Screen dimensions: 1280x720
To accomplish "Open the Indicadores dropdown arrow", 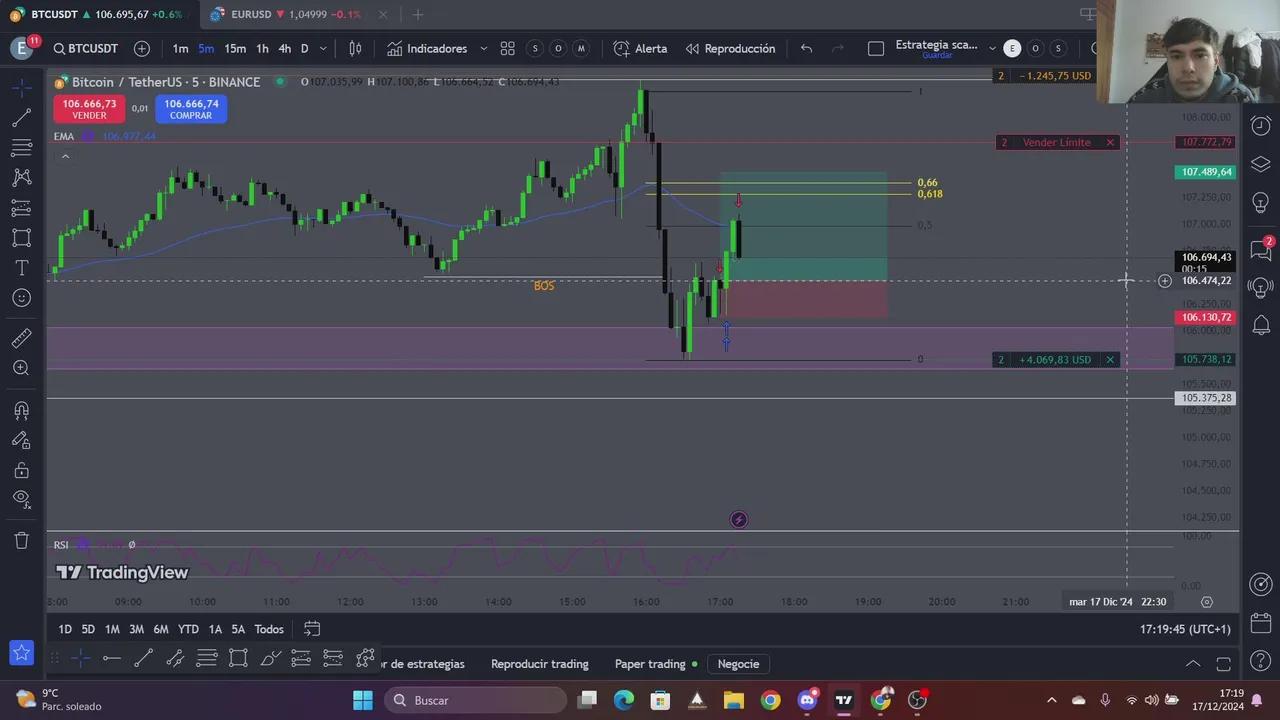I will [484, 49].
